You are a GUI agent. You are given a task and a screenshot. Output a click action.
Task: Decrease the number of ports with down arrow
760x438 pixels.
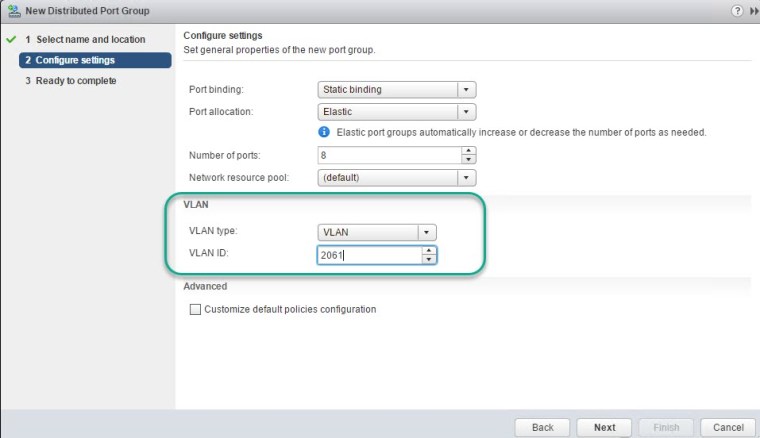(469, 160)
